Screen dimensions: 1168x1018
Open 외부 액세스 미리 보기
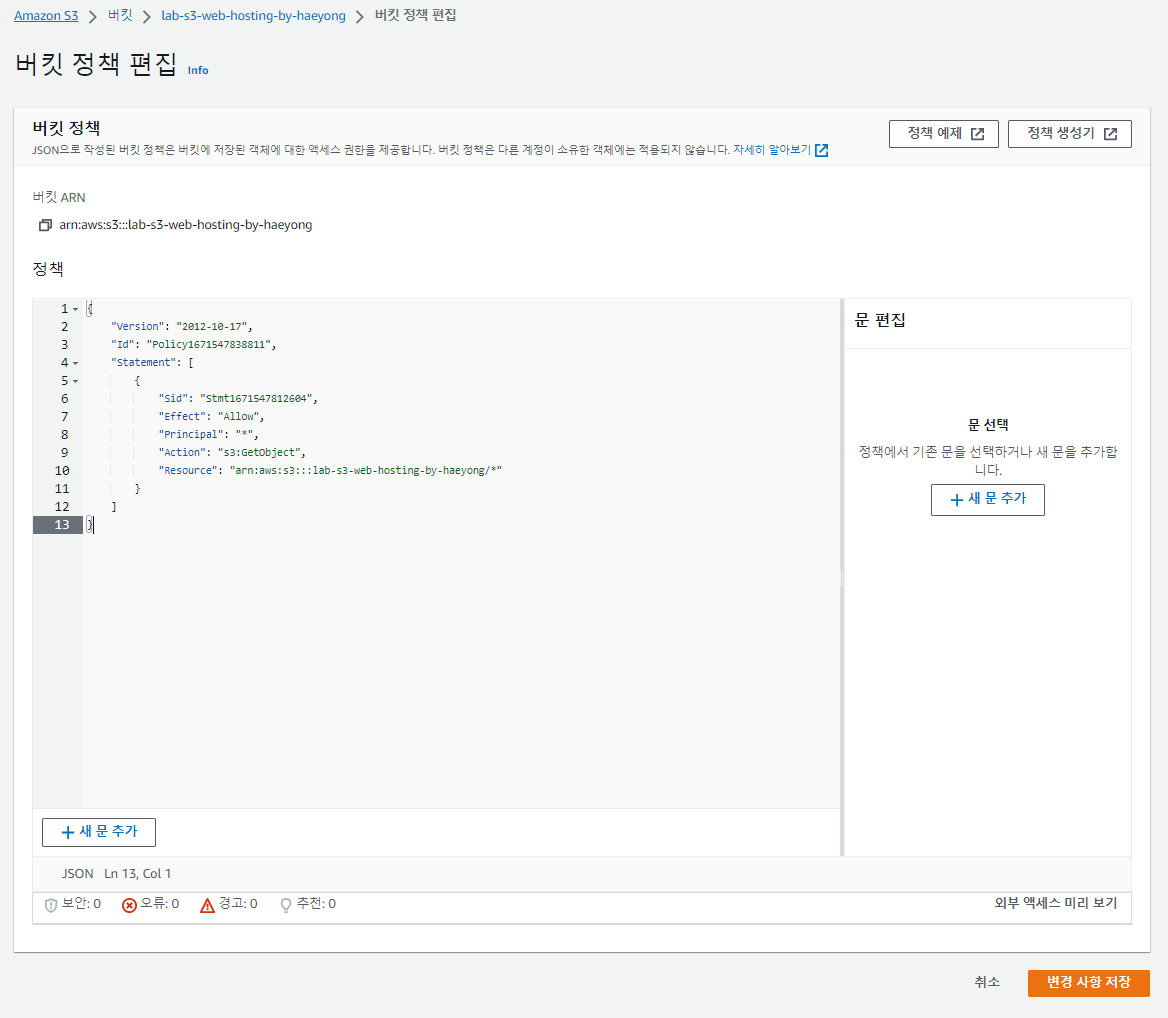pyautogui.click(x=1055, y=904)
